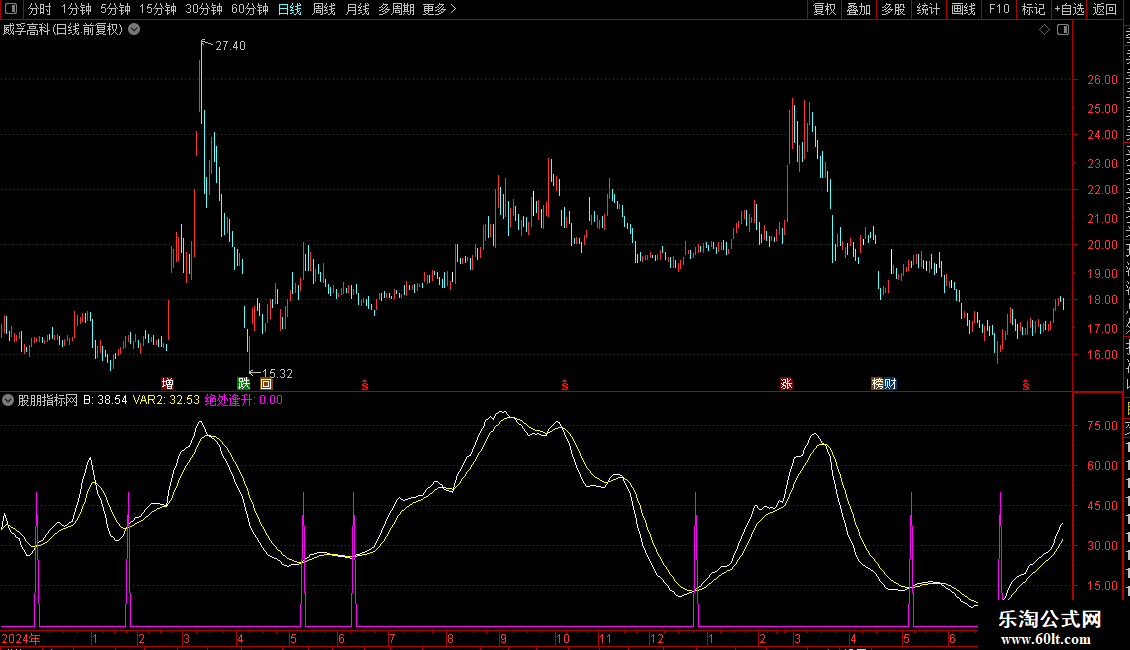
Task: Click the 26.00 price axis label
Action: (1103, 80)
